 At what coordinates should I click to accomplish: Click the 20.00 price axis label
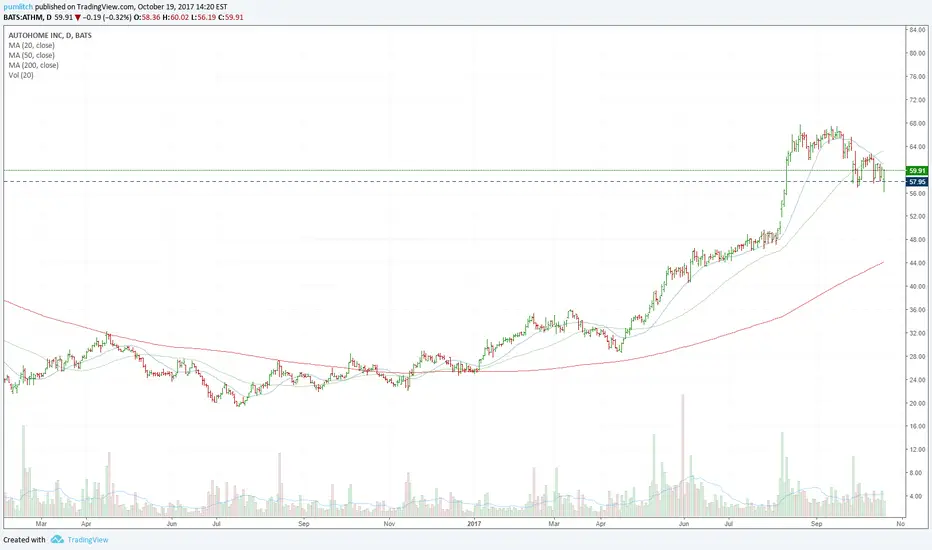(x=917, y=403)
